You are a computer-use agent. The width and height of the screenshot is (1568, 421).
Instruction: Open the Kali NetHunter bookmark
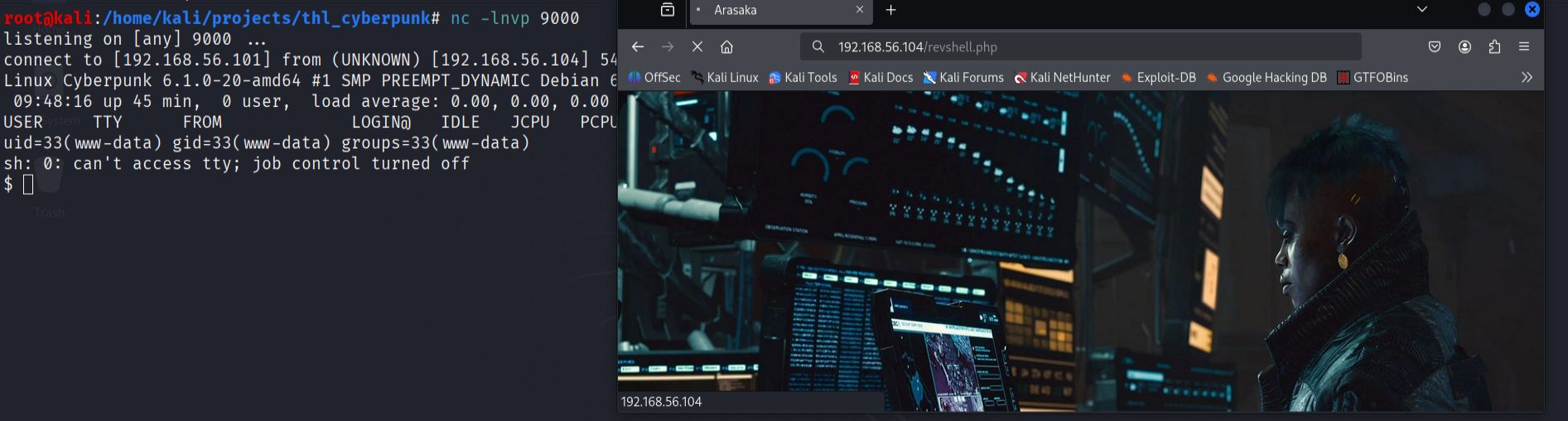1063,77
